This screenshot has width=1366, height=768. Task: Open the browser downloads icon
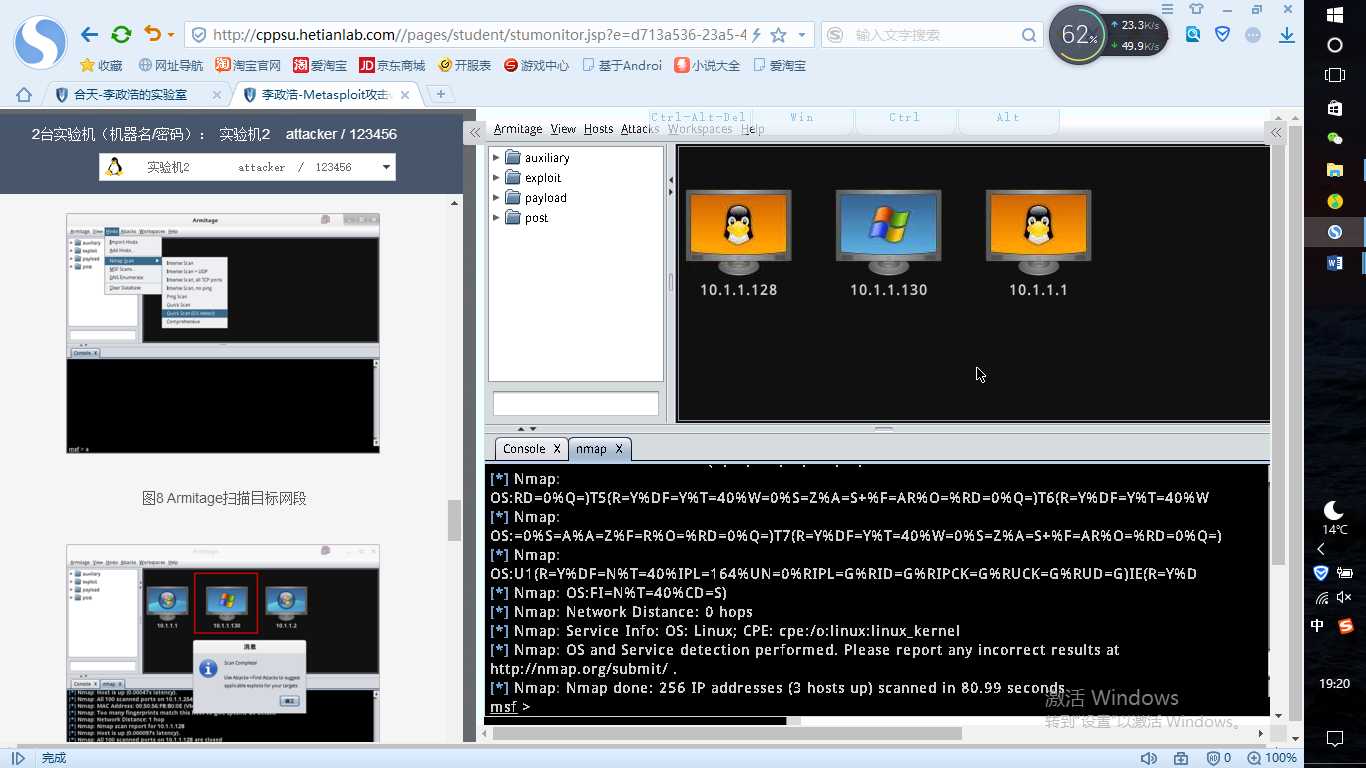(1287, 35)
